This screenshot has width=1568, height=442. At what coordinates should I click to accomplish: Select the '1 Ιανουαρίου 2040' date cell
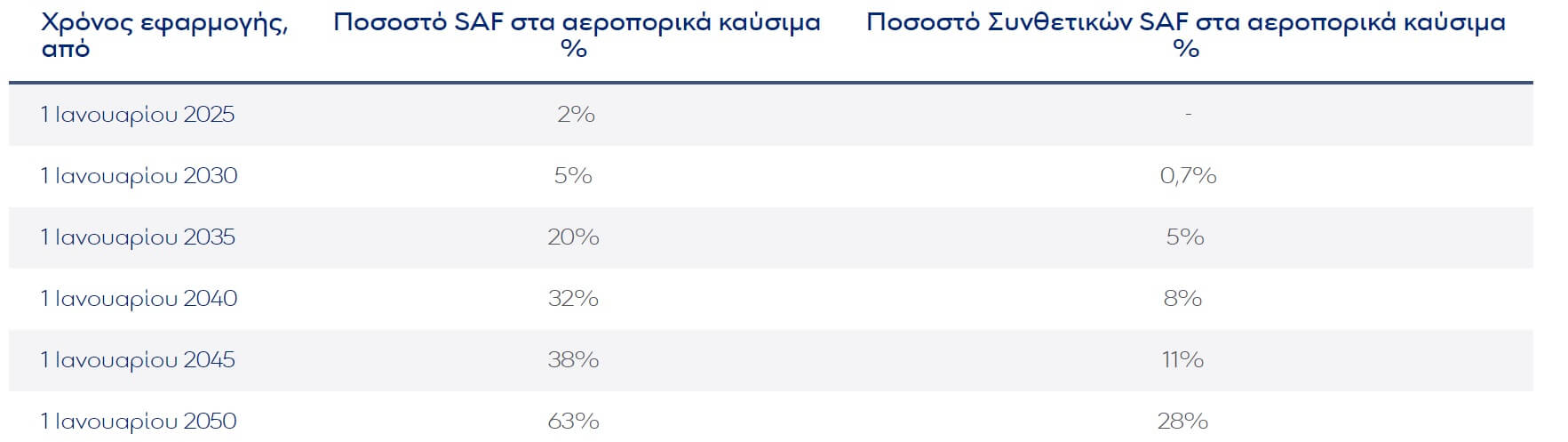pos(139,299)
